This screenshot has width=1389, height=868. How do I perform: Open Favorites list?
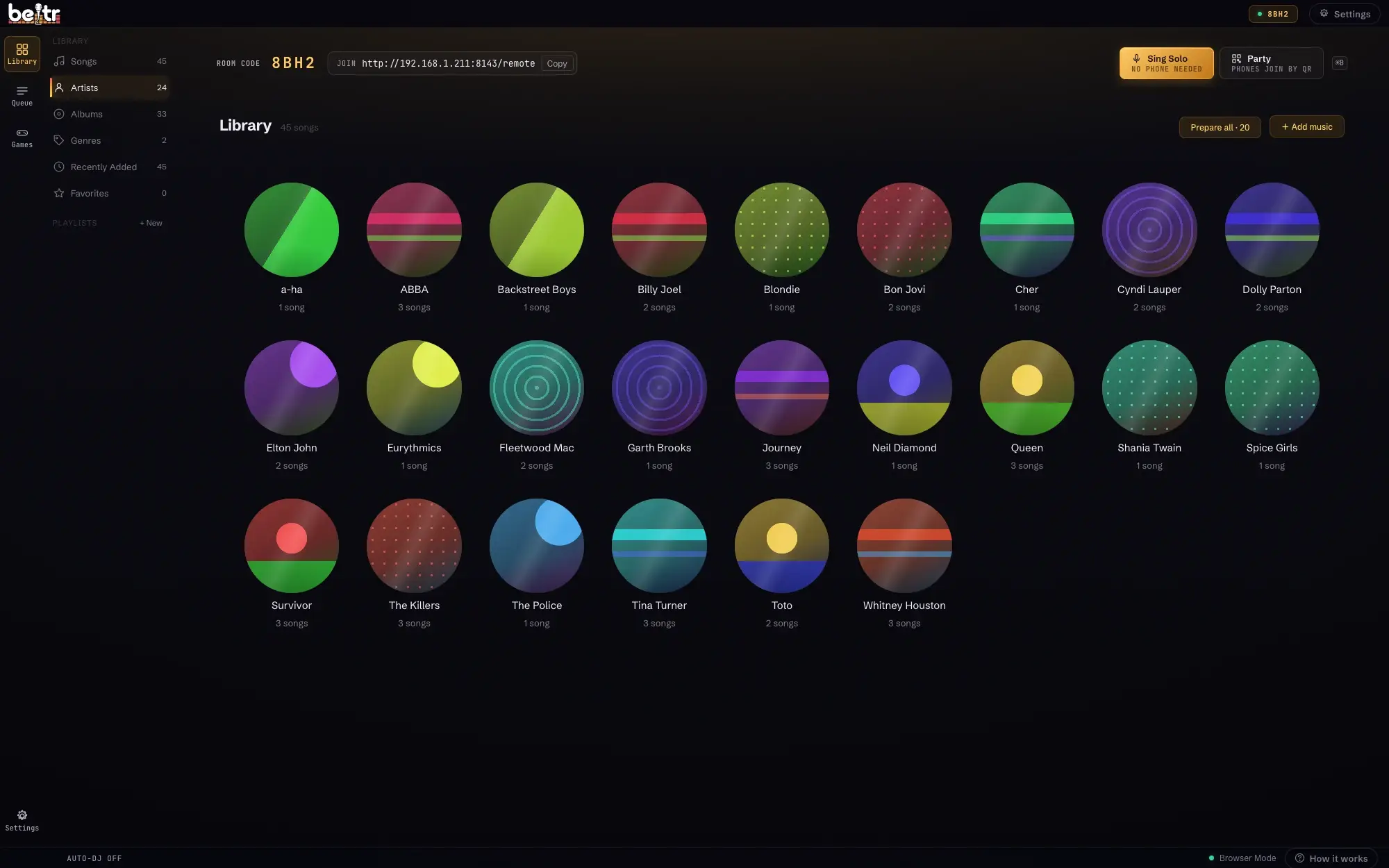(110, 193)
